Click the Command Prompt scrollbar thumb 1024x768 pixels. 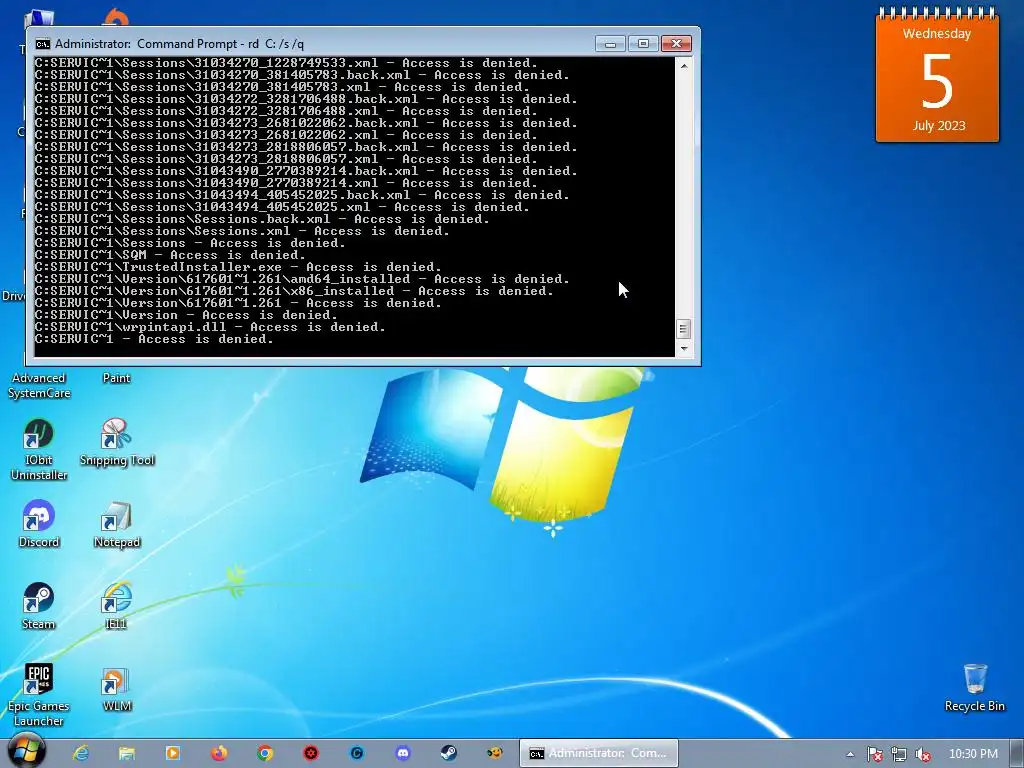(683, 328)
